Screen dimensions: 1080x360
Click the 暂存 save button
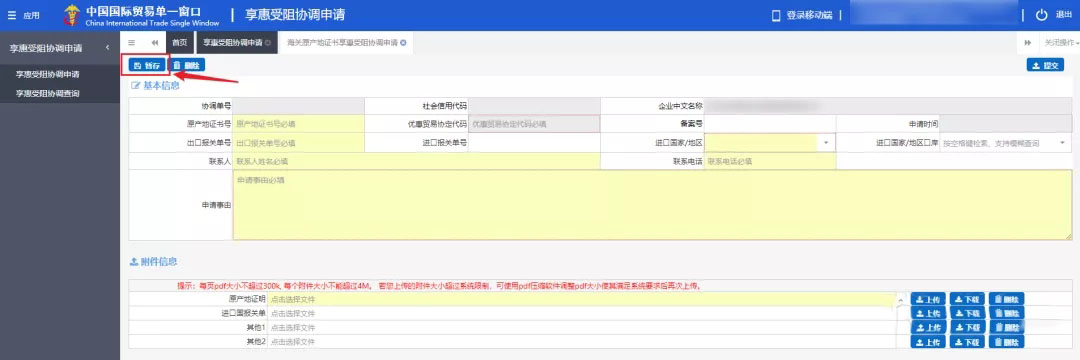coord(147,65)
